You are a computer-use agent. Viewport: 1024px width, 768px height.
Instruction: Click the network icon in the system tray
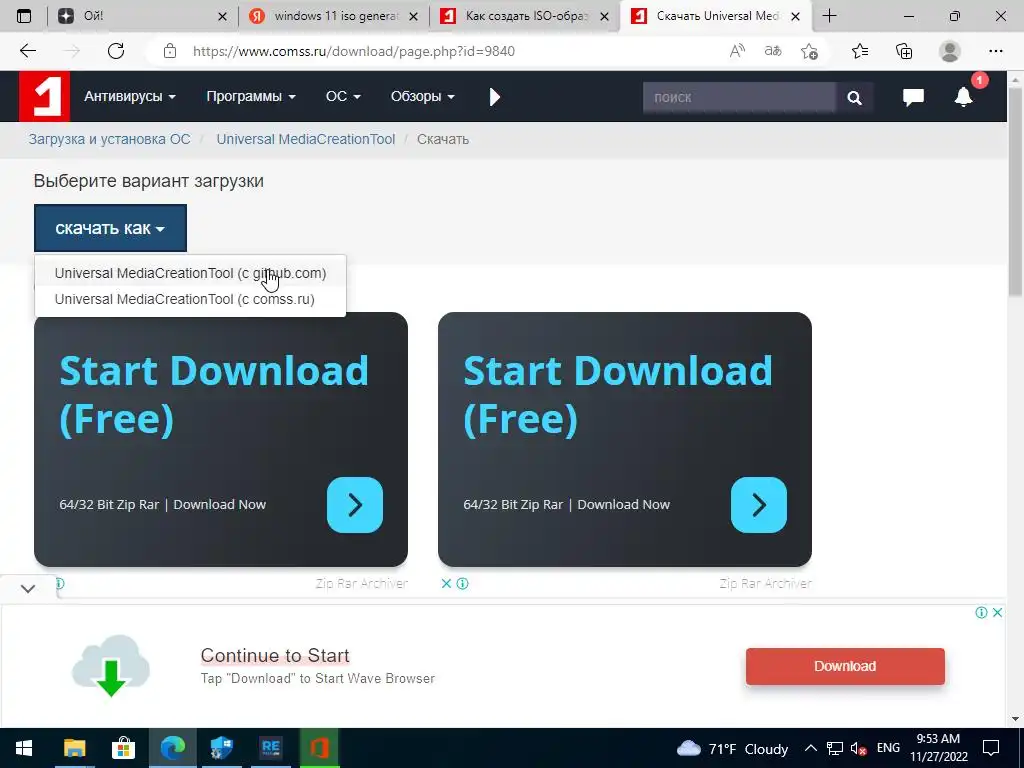(835, 748)
